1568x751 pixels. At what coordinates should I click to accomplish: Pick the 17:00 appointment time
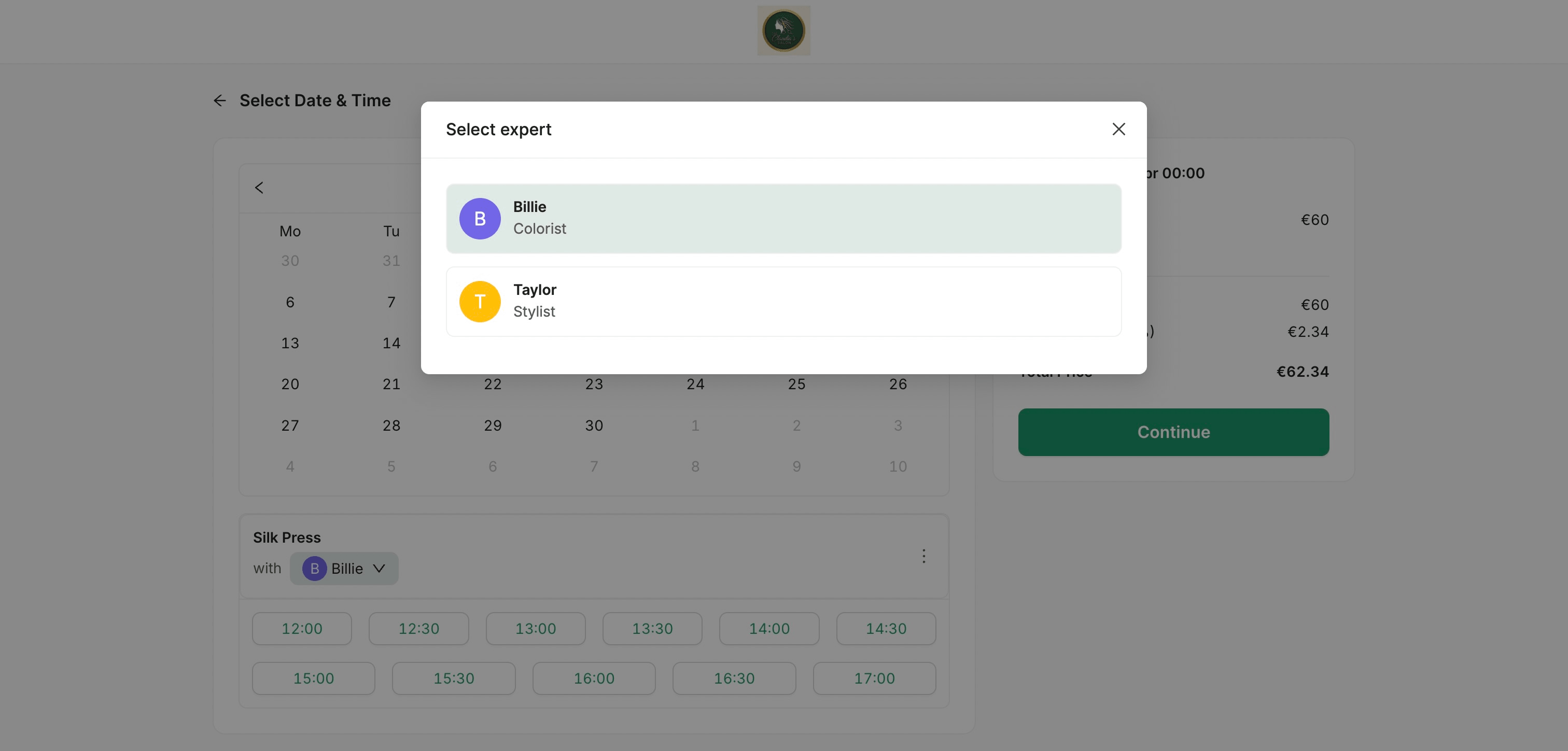(x=874, y=678)
